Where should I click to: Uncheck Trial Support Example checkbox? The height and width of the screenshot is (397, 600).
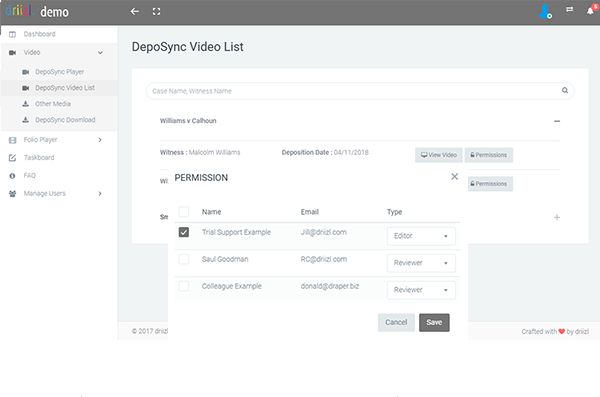coord(184,232)
